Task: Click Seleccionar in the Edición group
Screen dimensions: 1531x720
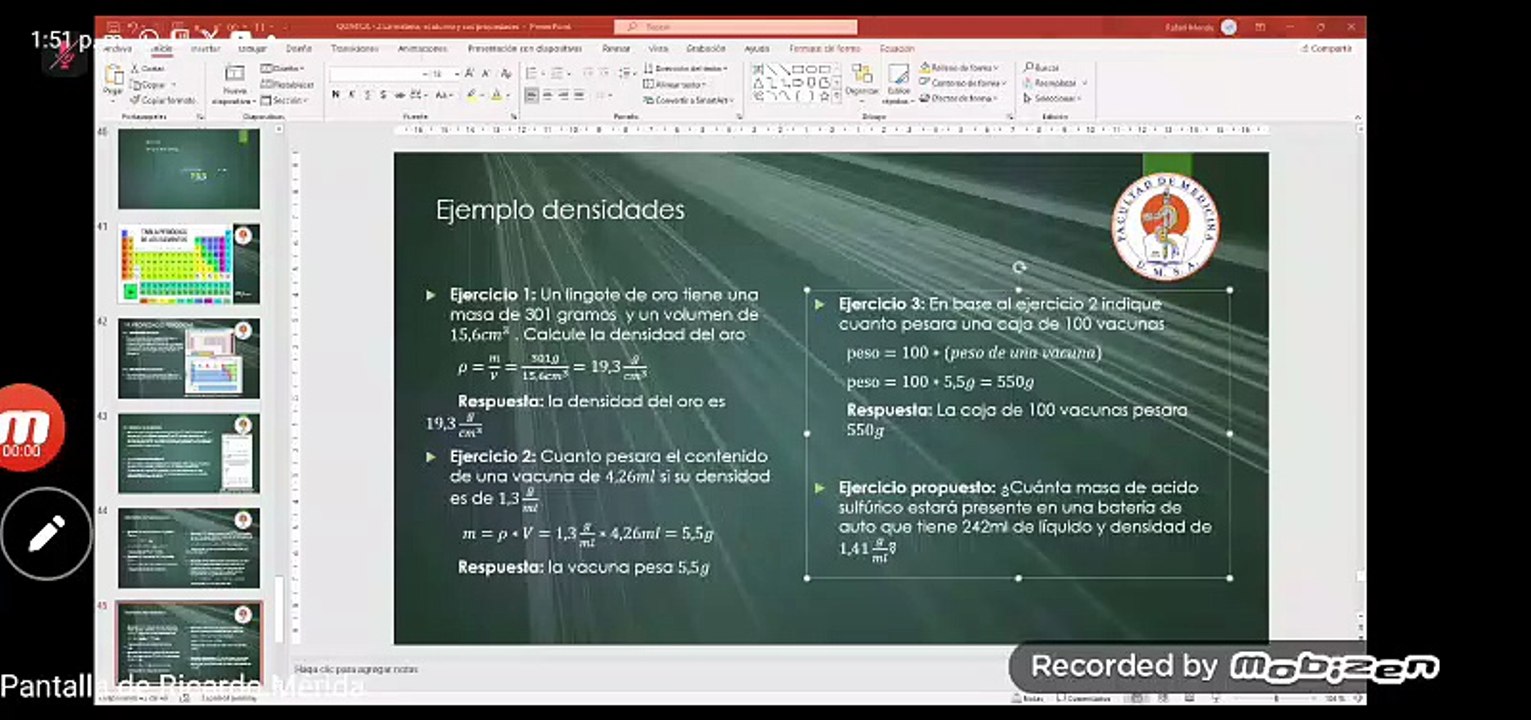Action: pyautogui.click(x=1053, y=98)
